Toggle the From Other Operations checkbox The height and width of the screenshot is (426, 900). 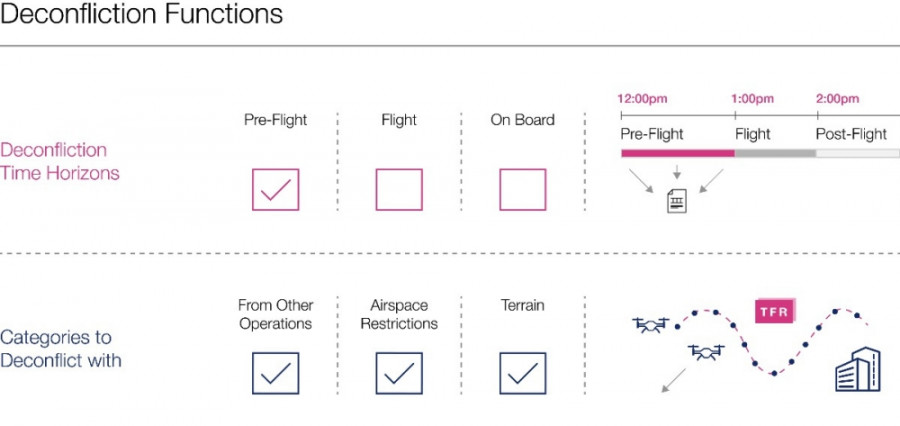[x=276, y=373]
